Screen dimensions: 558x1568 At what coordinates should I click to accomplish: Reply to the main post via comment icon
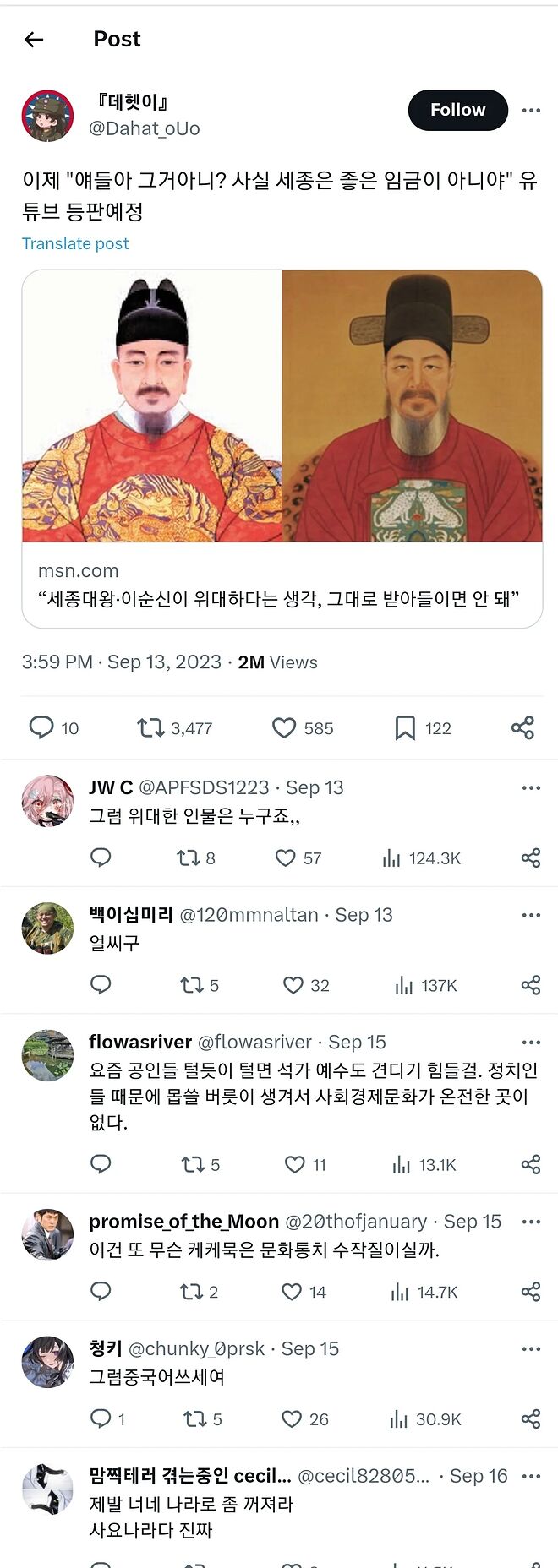tap(41, 727)
